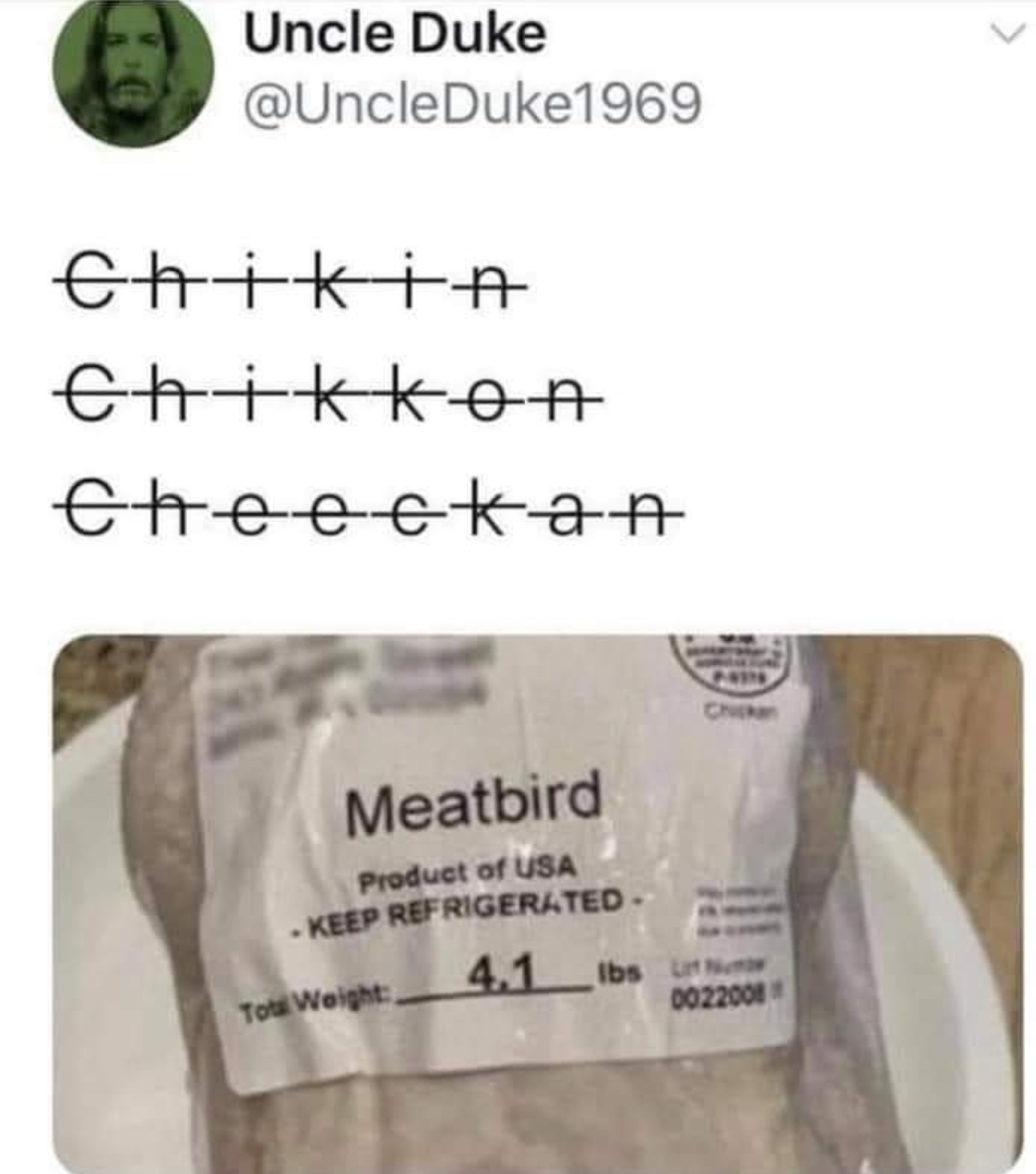Open the @UncleDuke1969 handle link
Screen dimensions: 1036x1174
[x=472, y=104]
